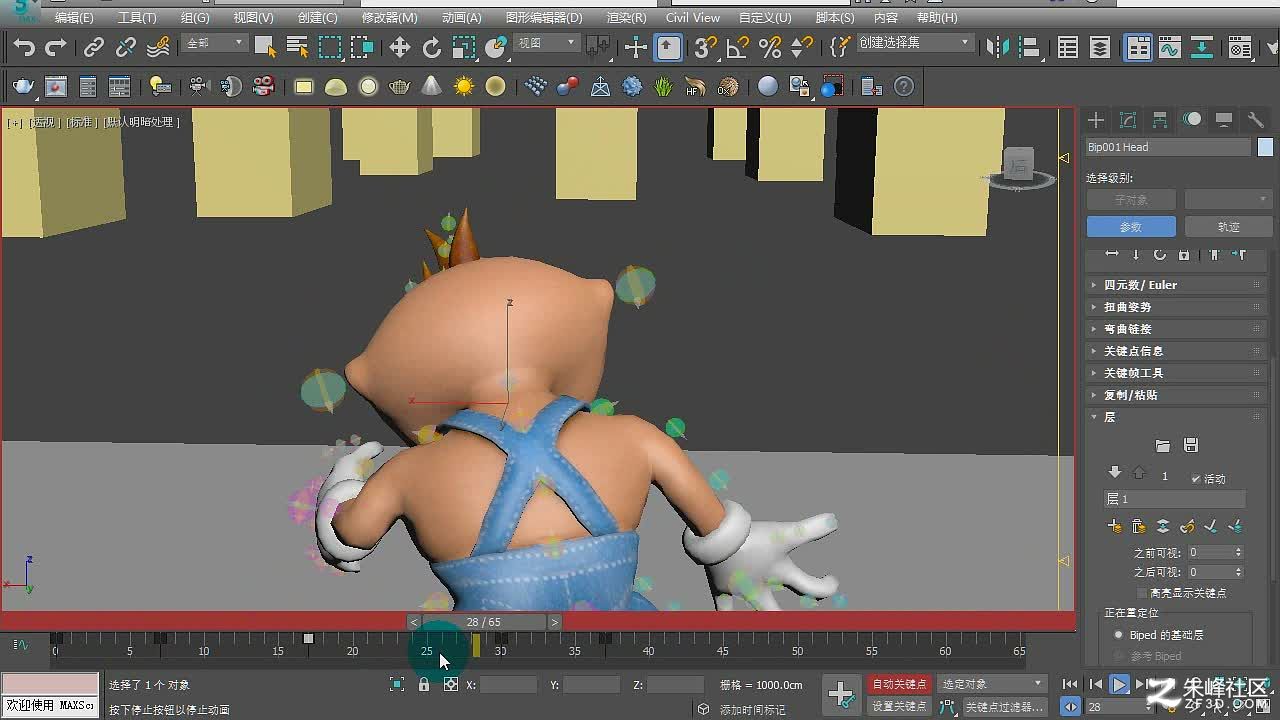
Task: Open the 创建选择集 dropdown
Action: click(x=914, y=43)
